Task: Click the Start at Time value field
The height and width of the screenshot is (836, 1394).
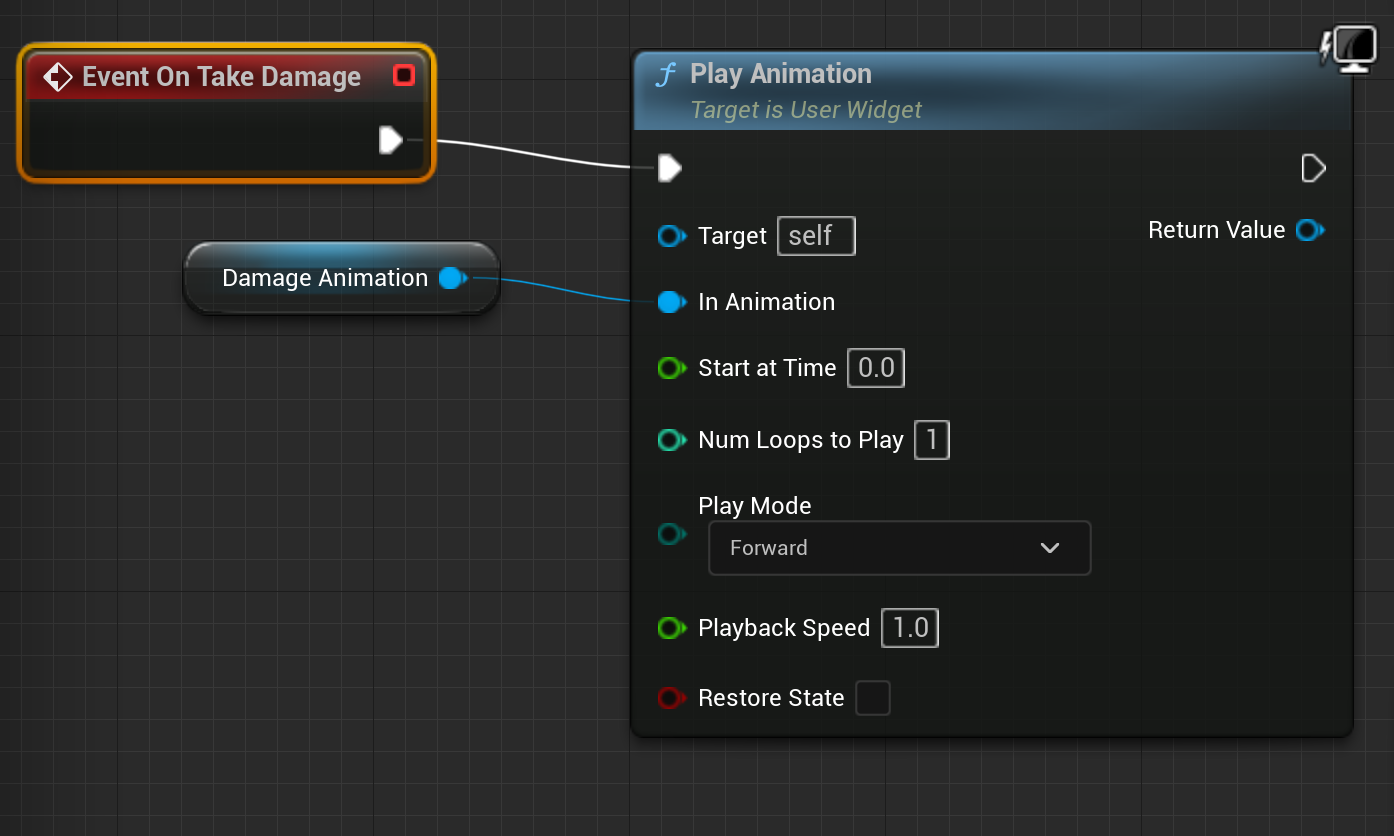Action: point(876,368)
